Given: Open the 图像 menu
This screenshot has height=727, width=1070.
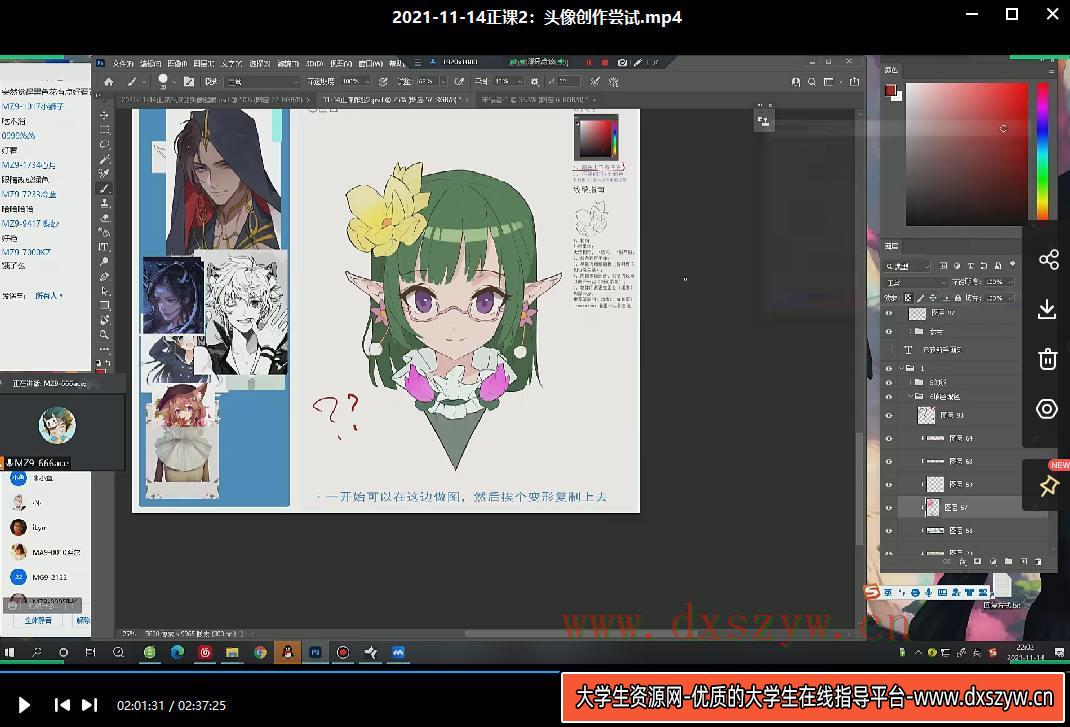Looking at the screenshot, I should (x=177, y=63).
